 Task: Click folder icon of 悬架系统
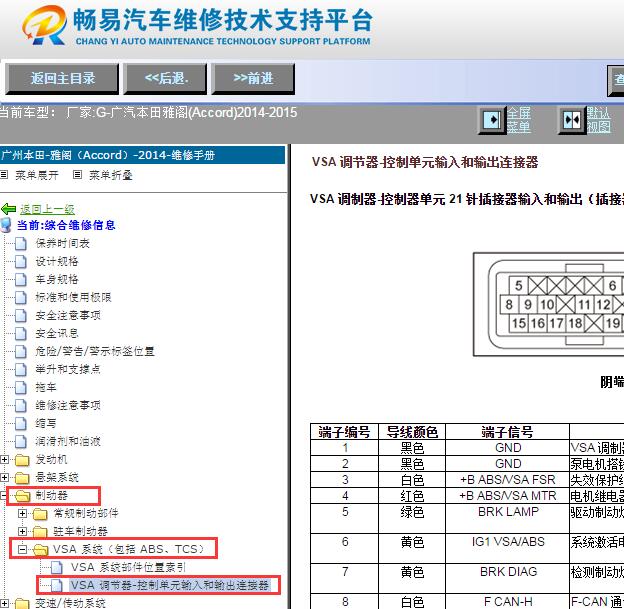(x=22, y=478)
